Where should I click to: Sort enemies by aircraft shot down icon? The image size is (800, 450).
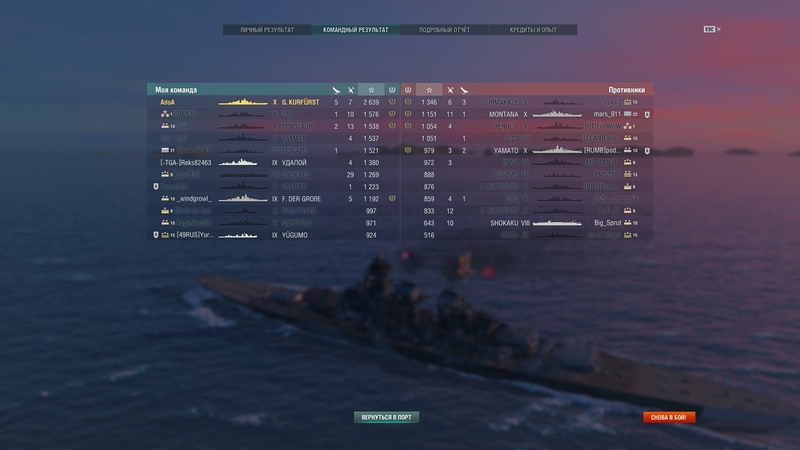click(464, 90)
